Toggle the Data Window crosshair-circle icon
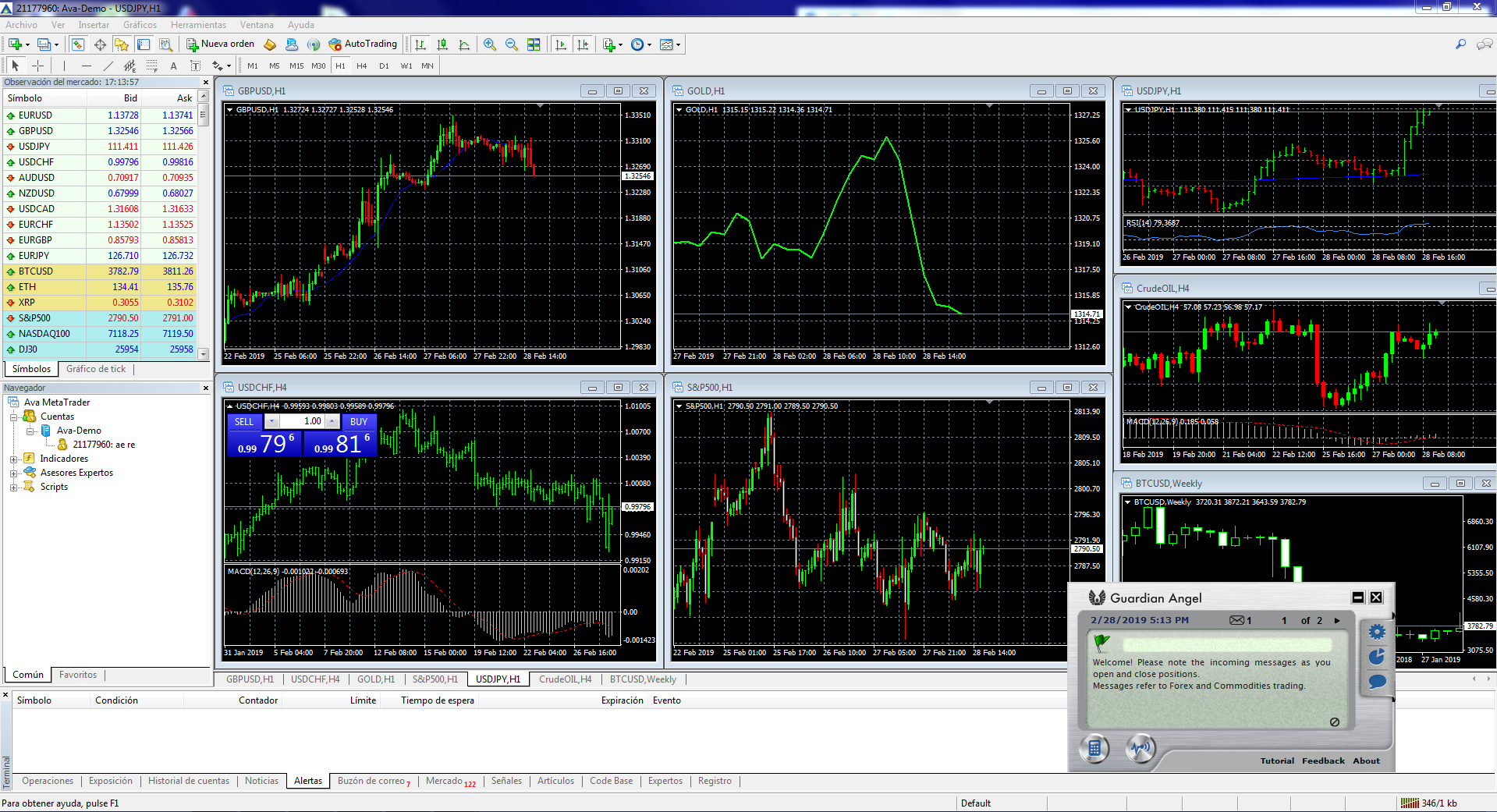Image resolution: width=1497 pixels, height=812 pixels. tap(100, 44)
